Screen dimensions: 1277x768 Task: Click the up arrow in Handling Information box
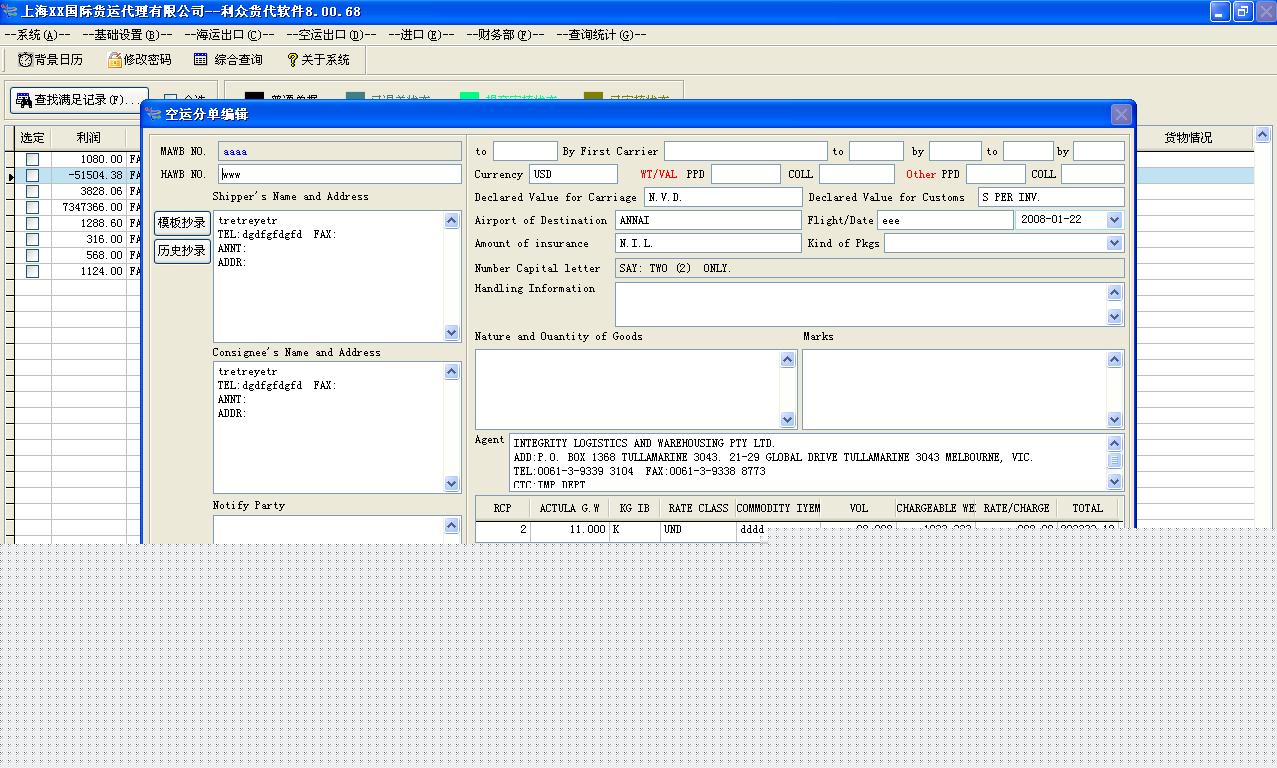click(1115, 292)
